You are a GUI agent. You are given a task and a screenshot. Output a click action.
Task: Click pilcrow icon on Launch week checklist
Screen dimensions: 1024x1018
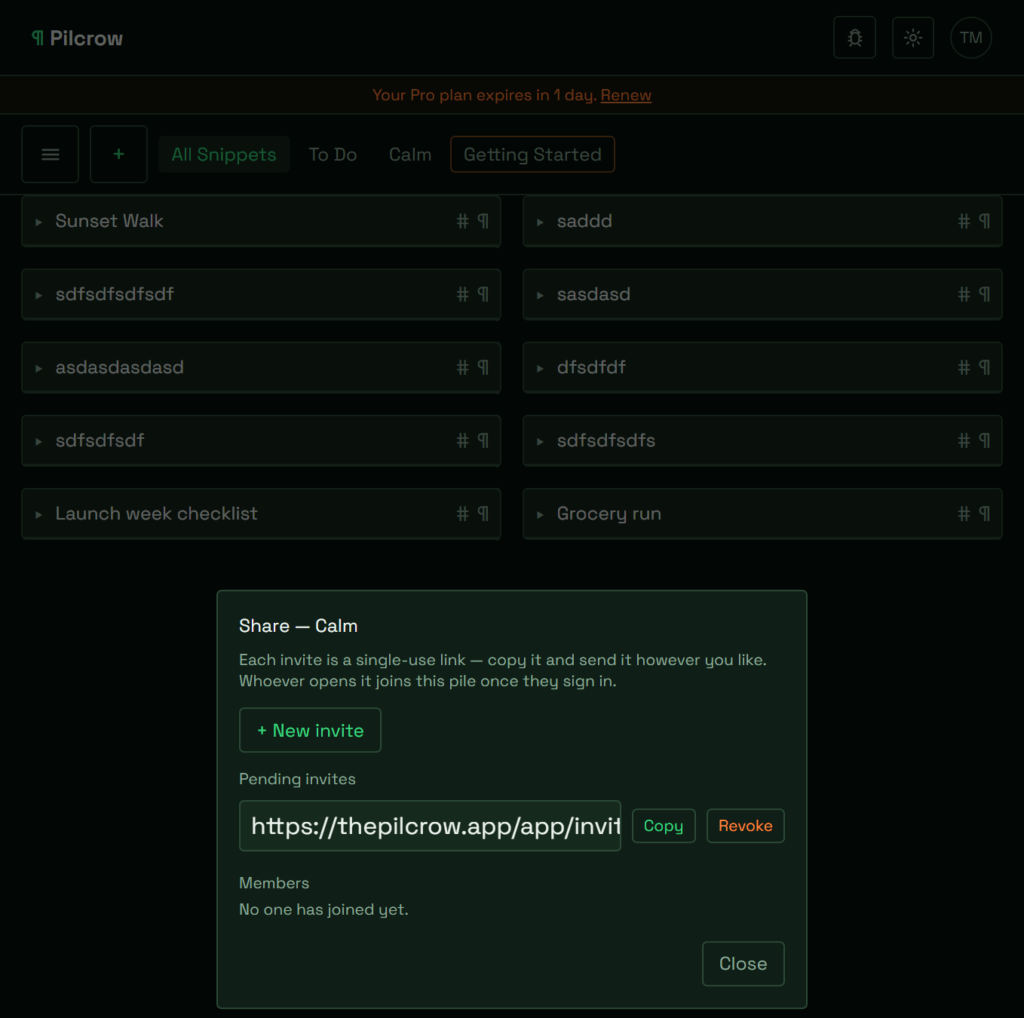tap(483, 514)
